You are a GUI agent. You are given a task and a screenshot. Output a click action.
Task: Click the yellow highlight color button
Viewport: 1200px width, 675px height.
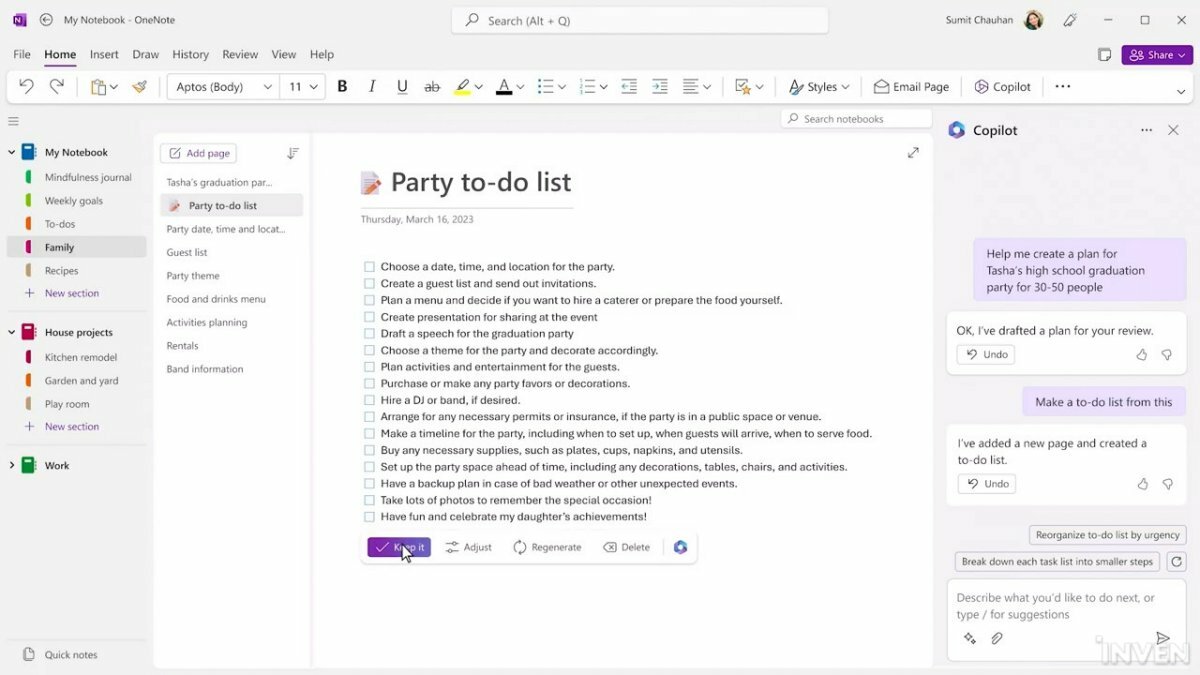point(461,87)
